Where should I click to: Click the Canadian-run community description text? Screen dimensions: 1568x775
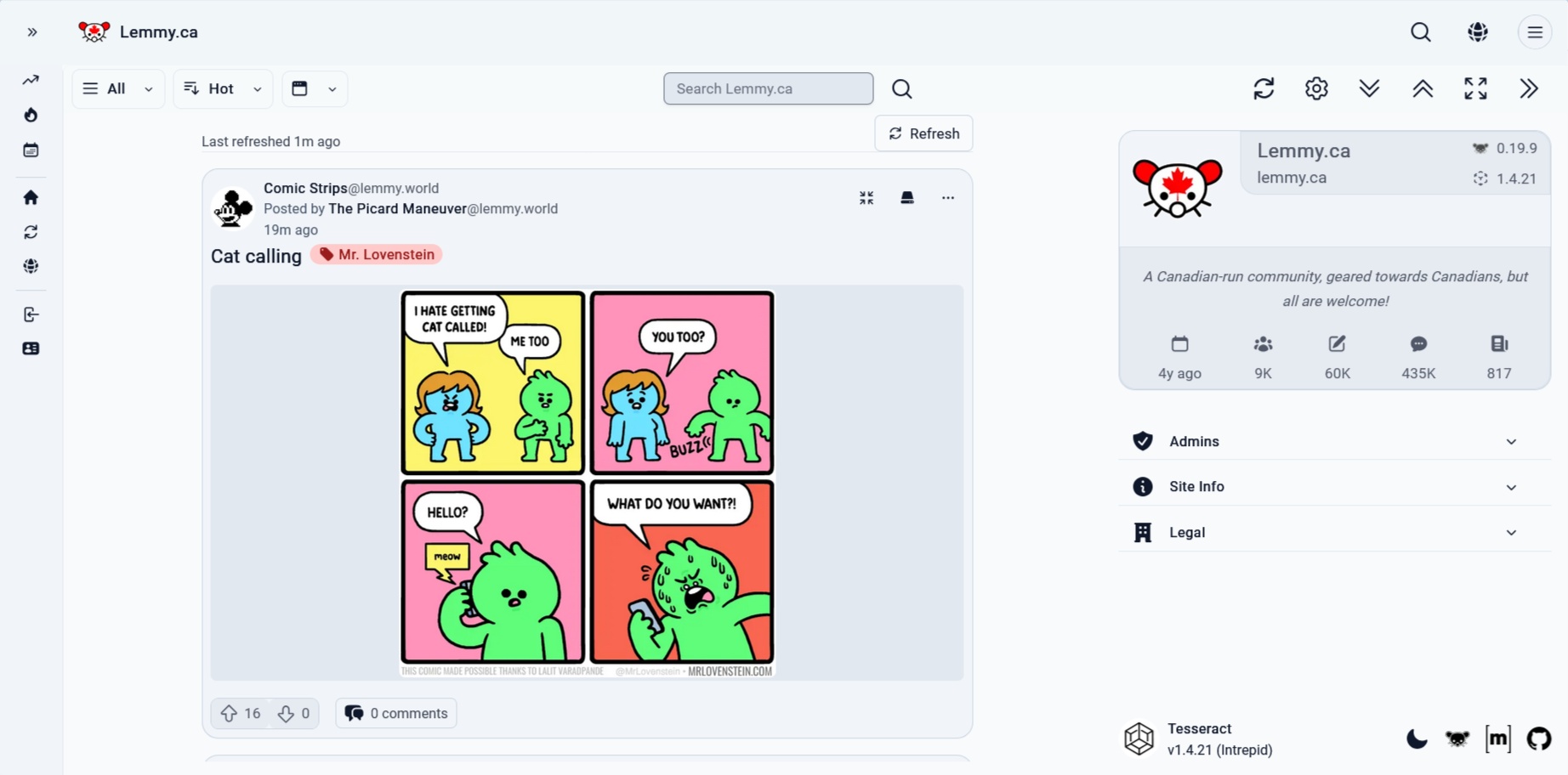click(x=1335, y=289)
